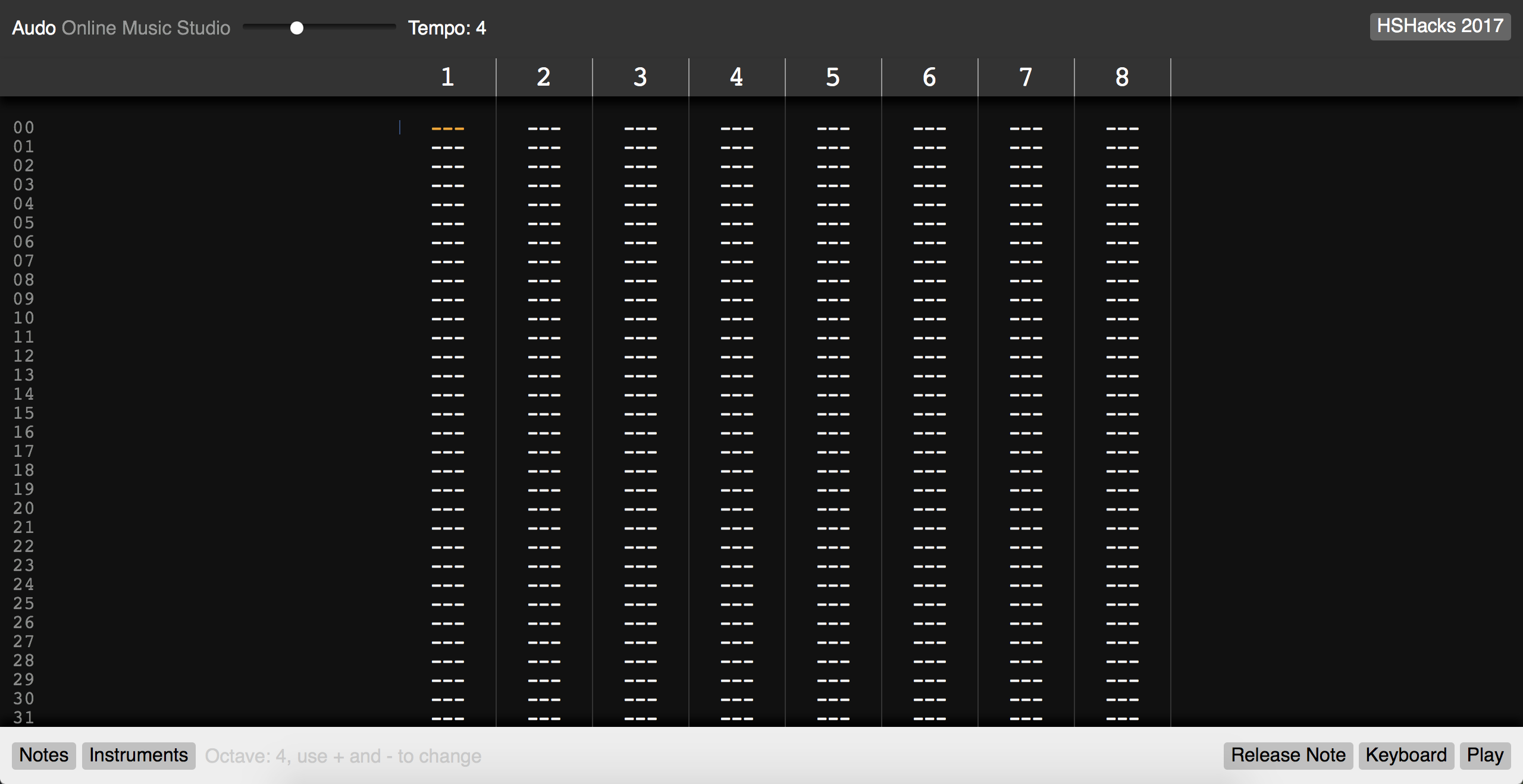Select channel 1 column header
1523x784 pixels.
coord(447,77)
